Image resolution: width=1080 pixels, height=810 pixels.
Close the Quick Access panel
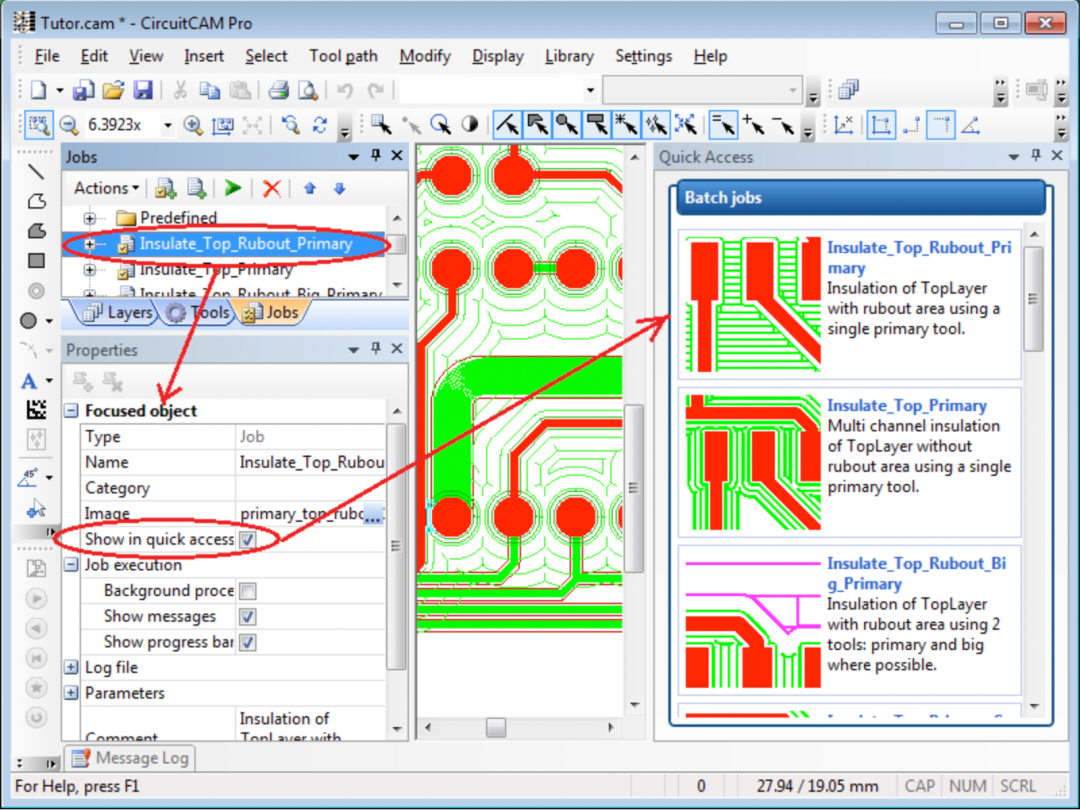1057,156
